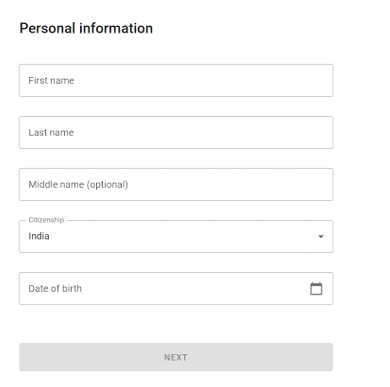Click the selected value India
This screenshot has height=387, width=390.
coord(39,236)
